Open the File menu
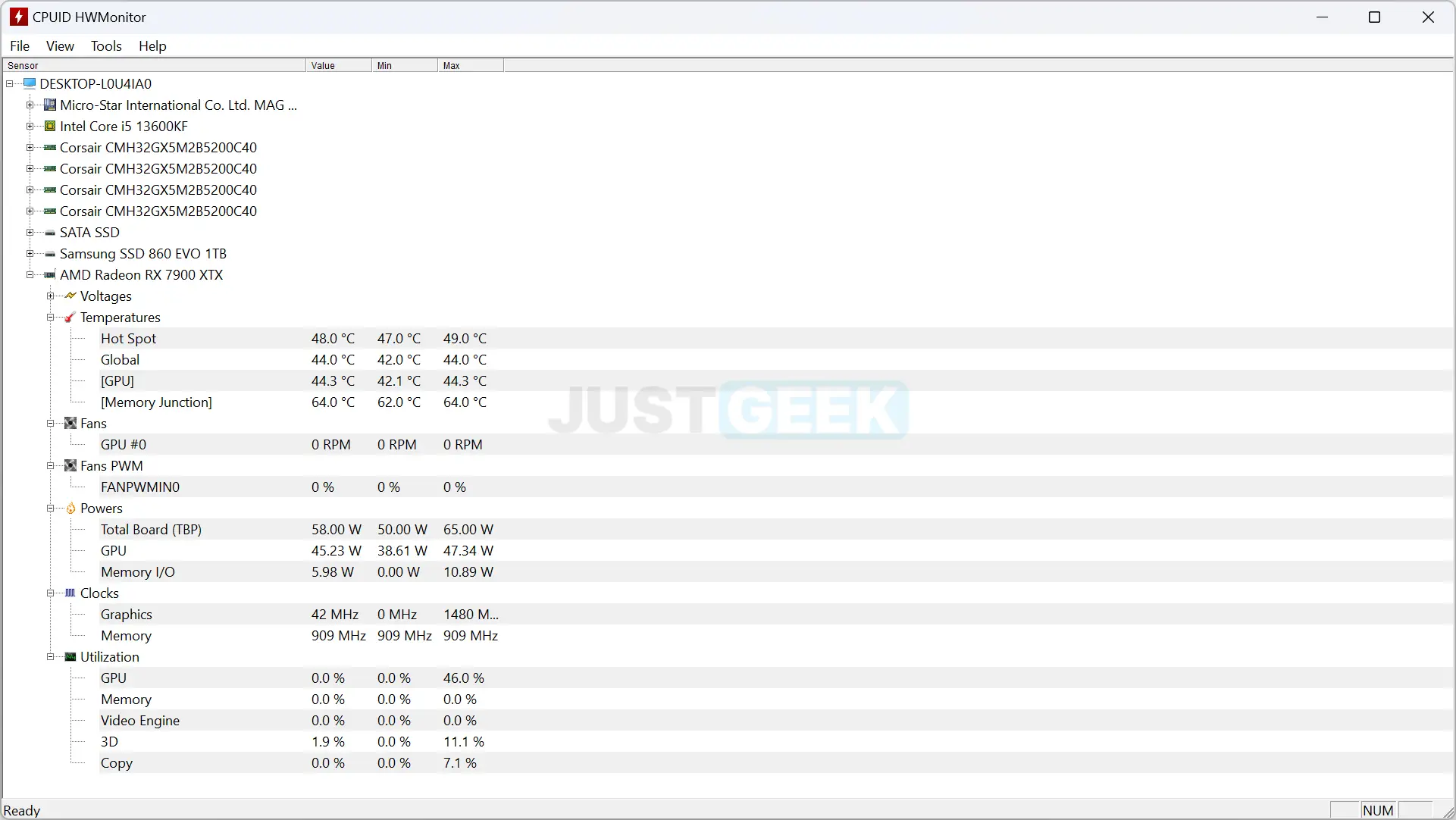This screenshot has height=820, width=1456. pyautogui.click(x=20, y=46)
